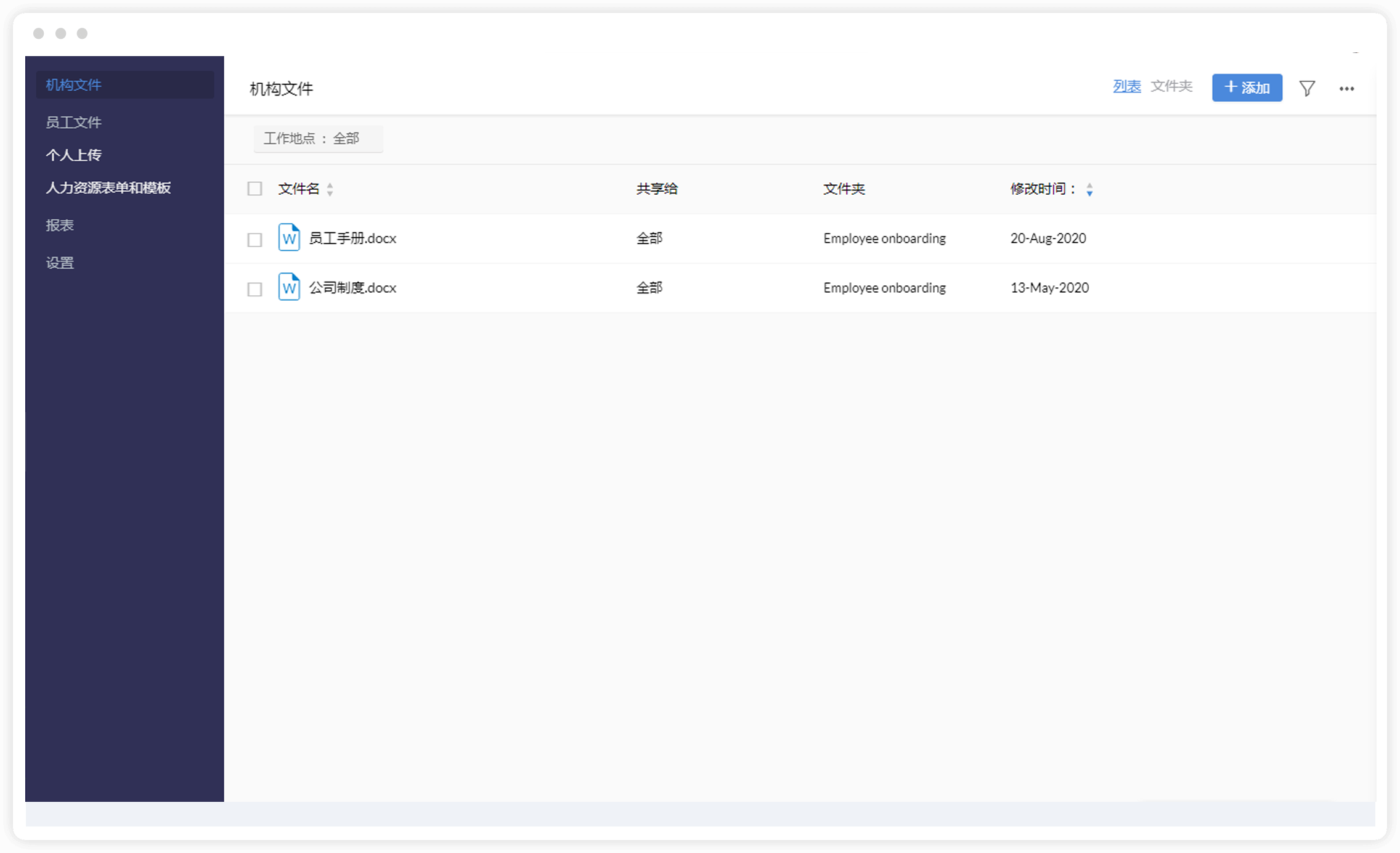The image size is (1400, 853).
Task: Open 员工文件 in the sidebar
Action: [73, 122]
